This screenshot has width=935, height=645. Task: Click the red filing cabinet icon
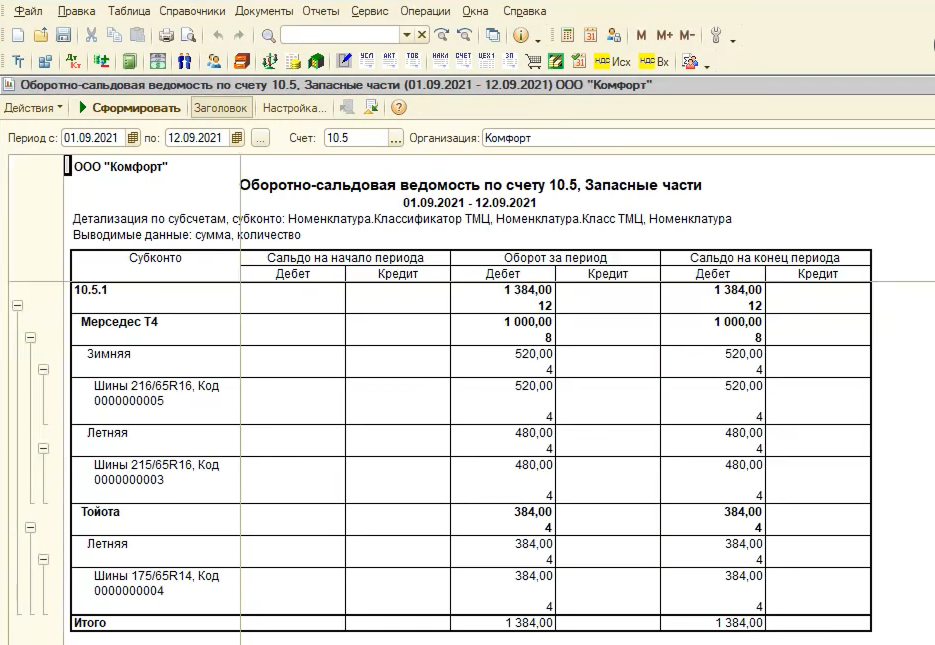point(242,61)
